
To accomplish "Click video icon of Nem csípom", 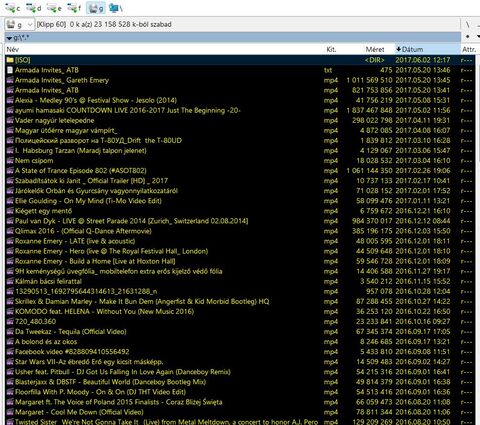I will 10,160.
